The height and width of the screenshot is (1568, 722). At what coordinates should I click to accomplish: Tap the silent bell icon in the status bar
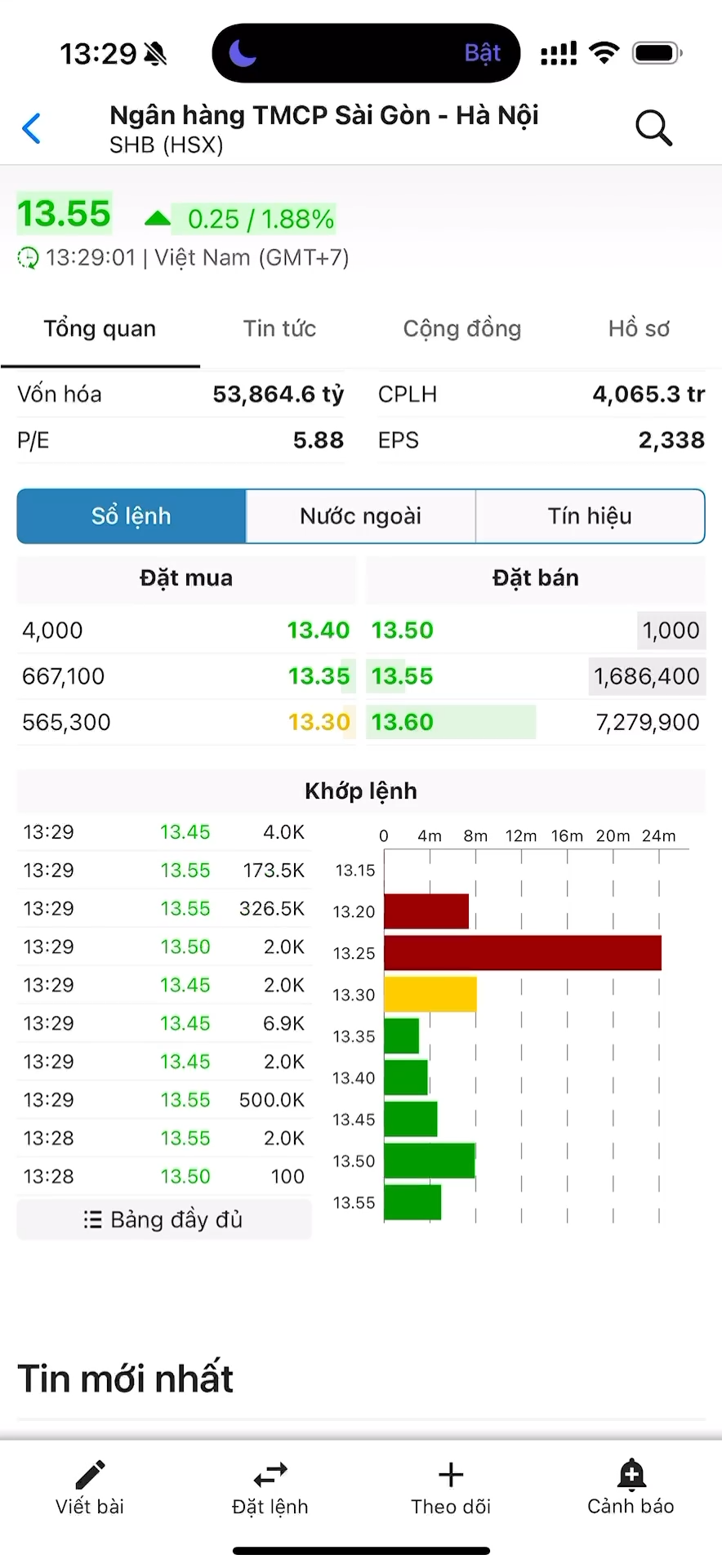tap(155, 54)
